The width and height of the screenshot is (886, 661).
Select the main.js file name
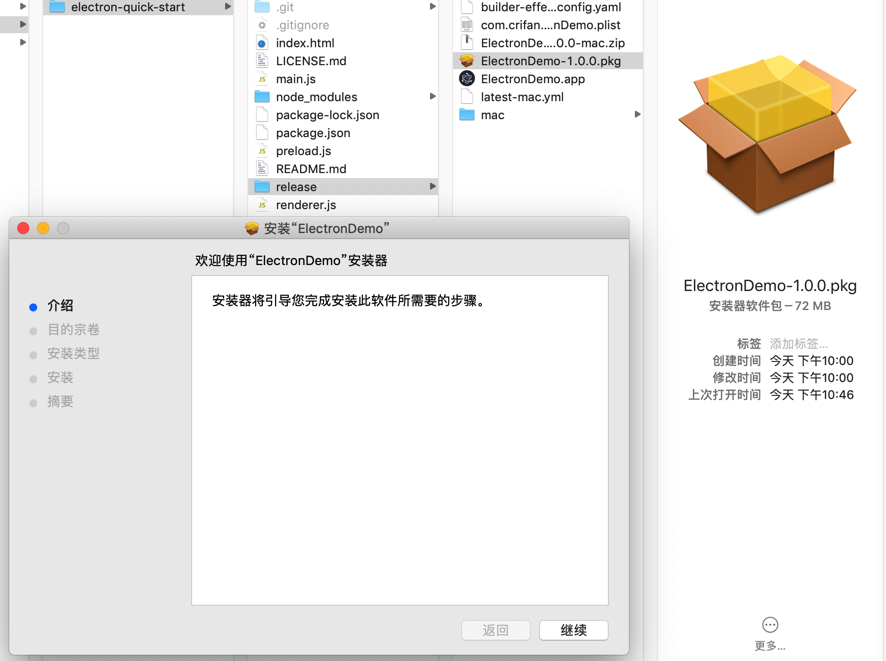(296, 79)
